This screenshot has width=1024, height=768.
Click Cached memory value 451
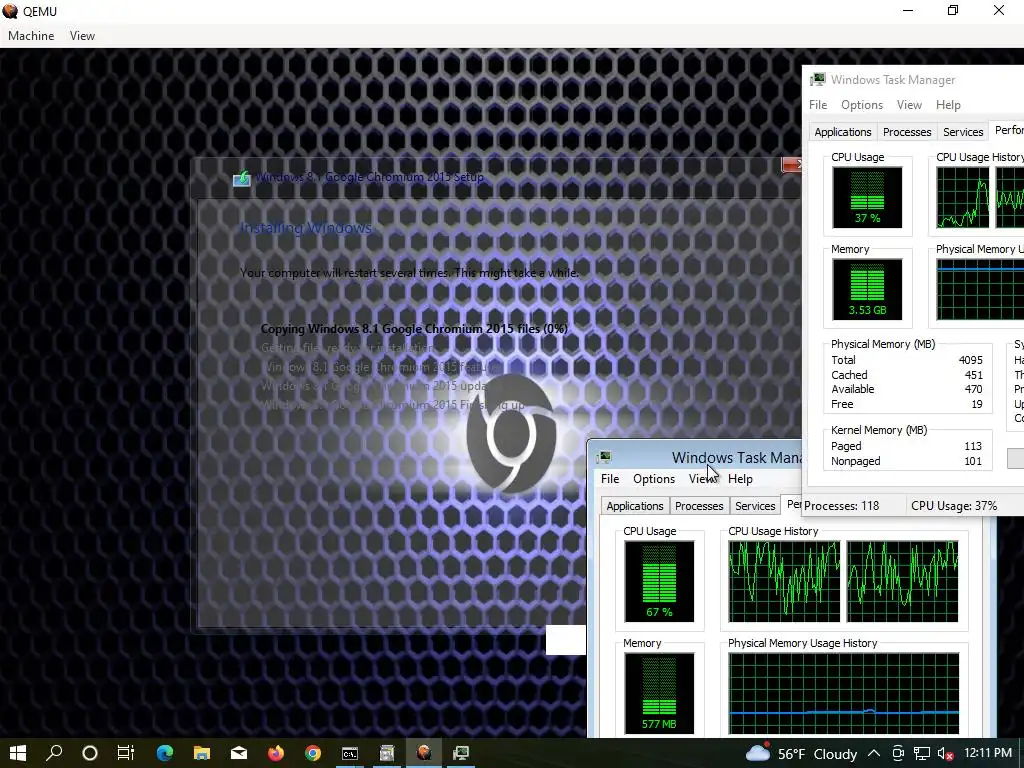pos(974,375)
